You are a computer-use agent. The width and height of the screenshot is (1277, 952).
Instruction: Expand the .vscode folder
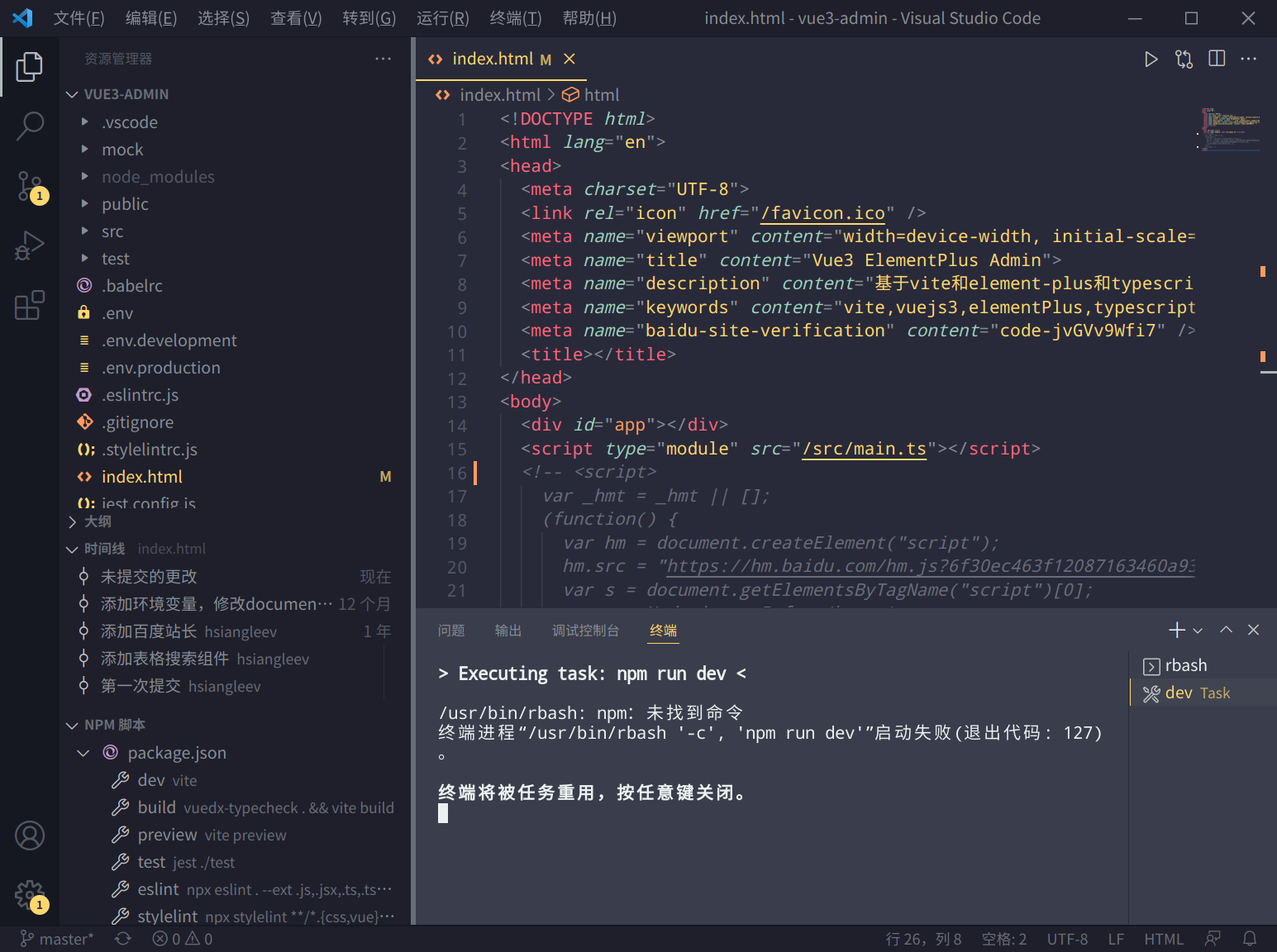[x=236, y=122]
